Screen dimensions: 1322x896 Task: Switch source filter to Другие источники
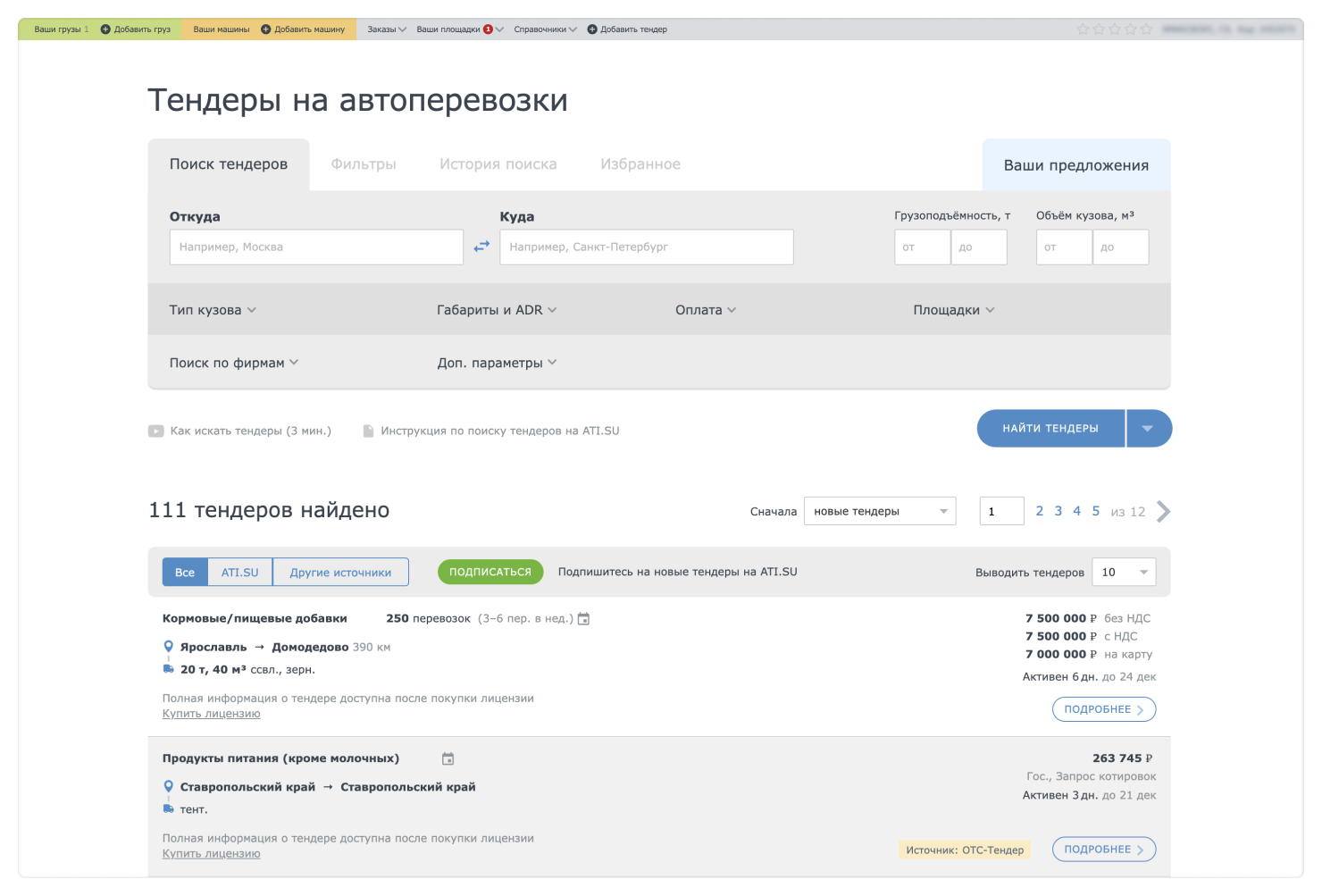click(x=340, y=573)
